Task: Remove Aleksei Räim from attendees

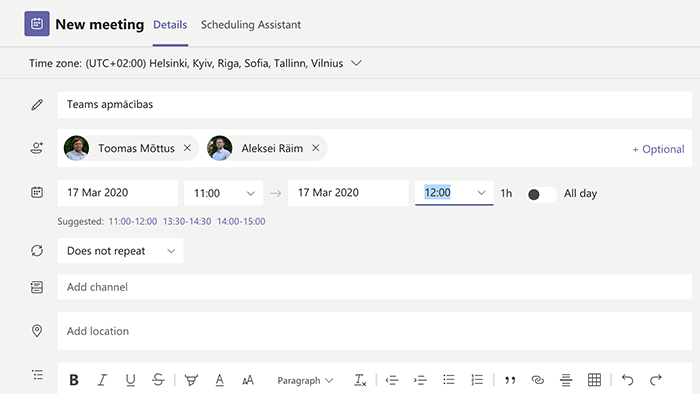Action: [x=316, y=148]
